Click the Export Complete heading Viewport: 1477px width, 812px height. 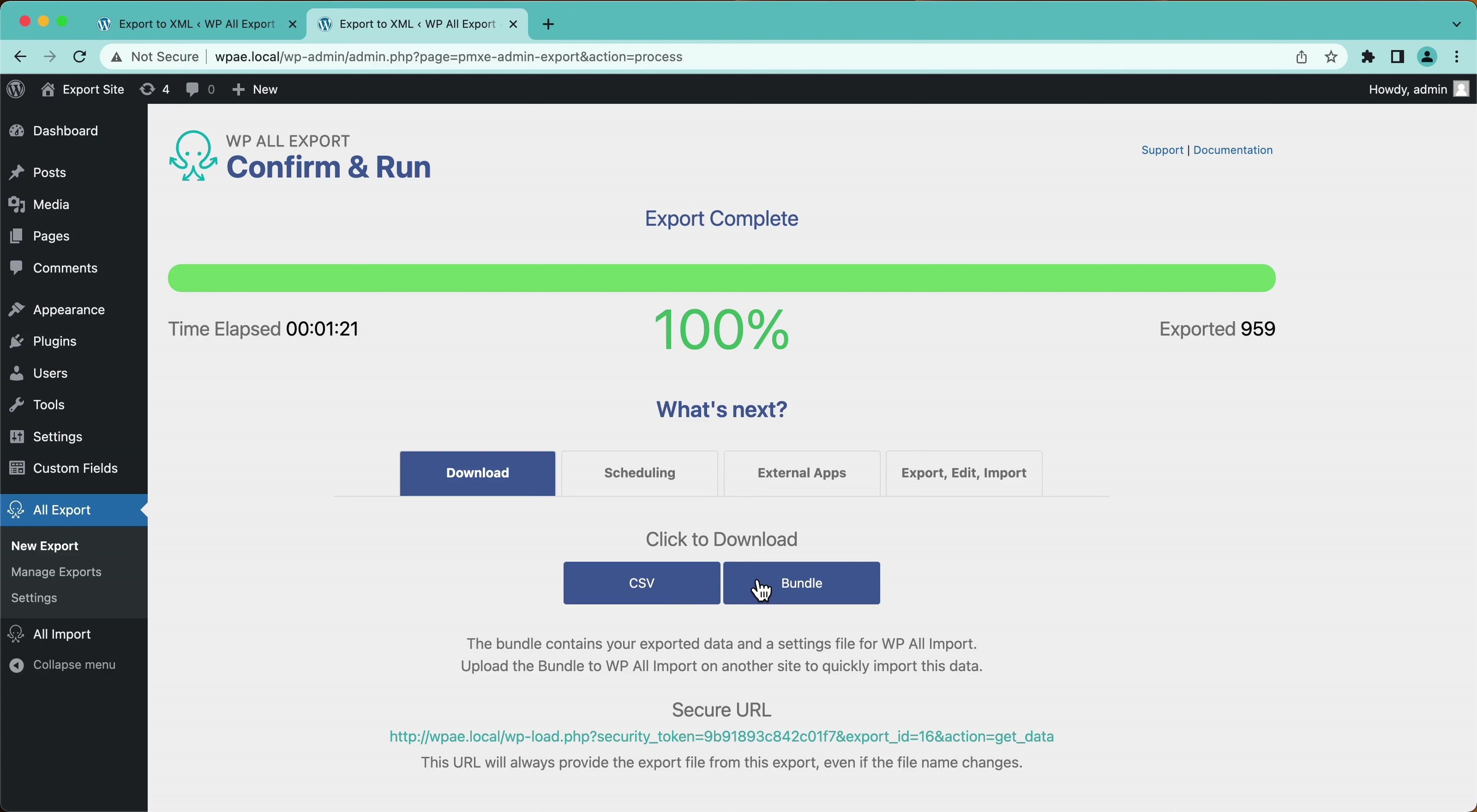721,219
